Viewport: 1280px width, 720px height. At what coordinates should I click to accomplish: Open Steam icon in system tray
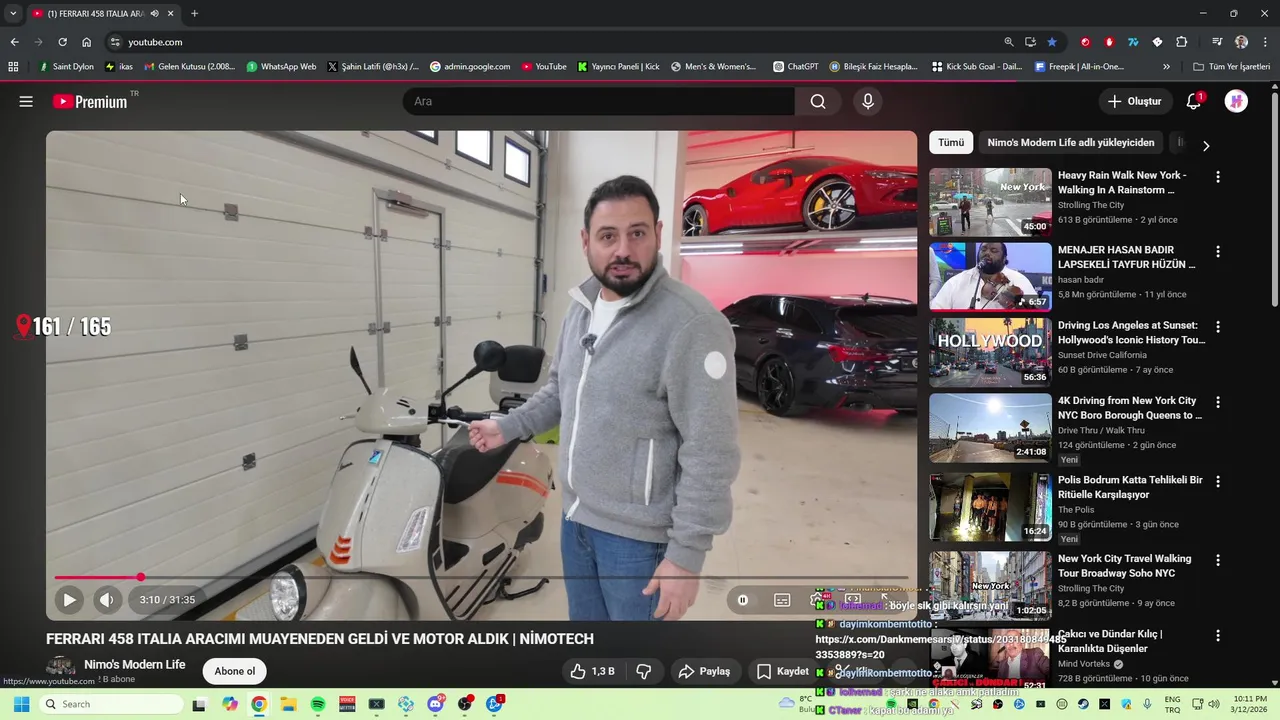point(1084,704)
